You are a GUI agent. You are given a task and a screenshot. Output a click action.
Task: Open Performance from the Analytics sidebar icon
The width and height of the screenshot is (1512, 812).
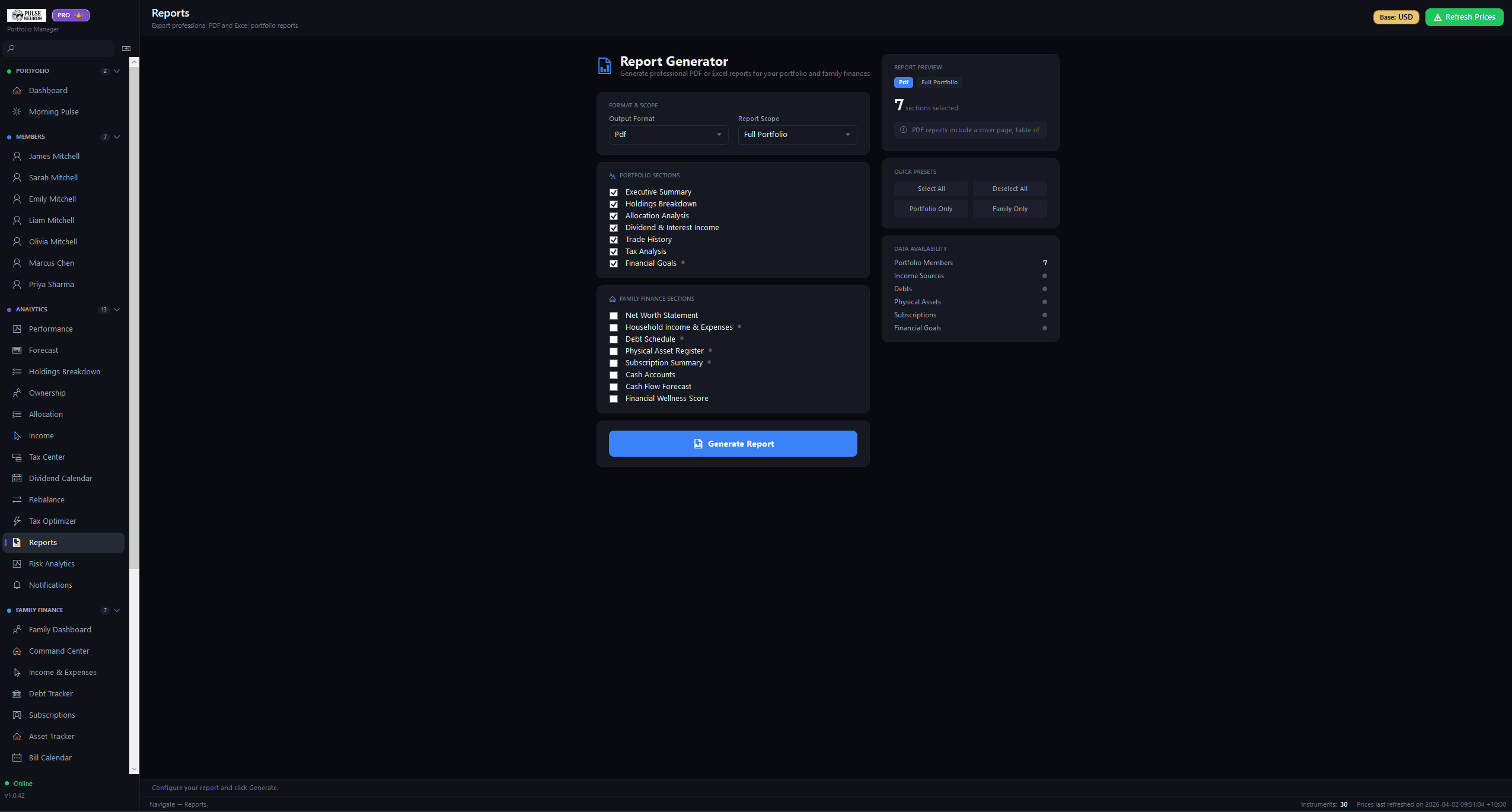[17, 329]
